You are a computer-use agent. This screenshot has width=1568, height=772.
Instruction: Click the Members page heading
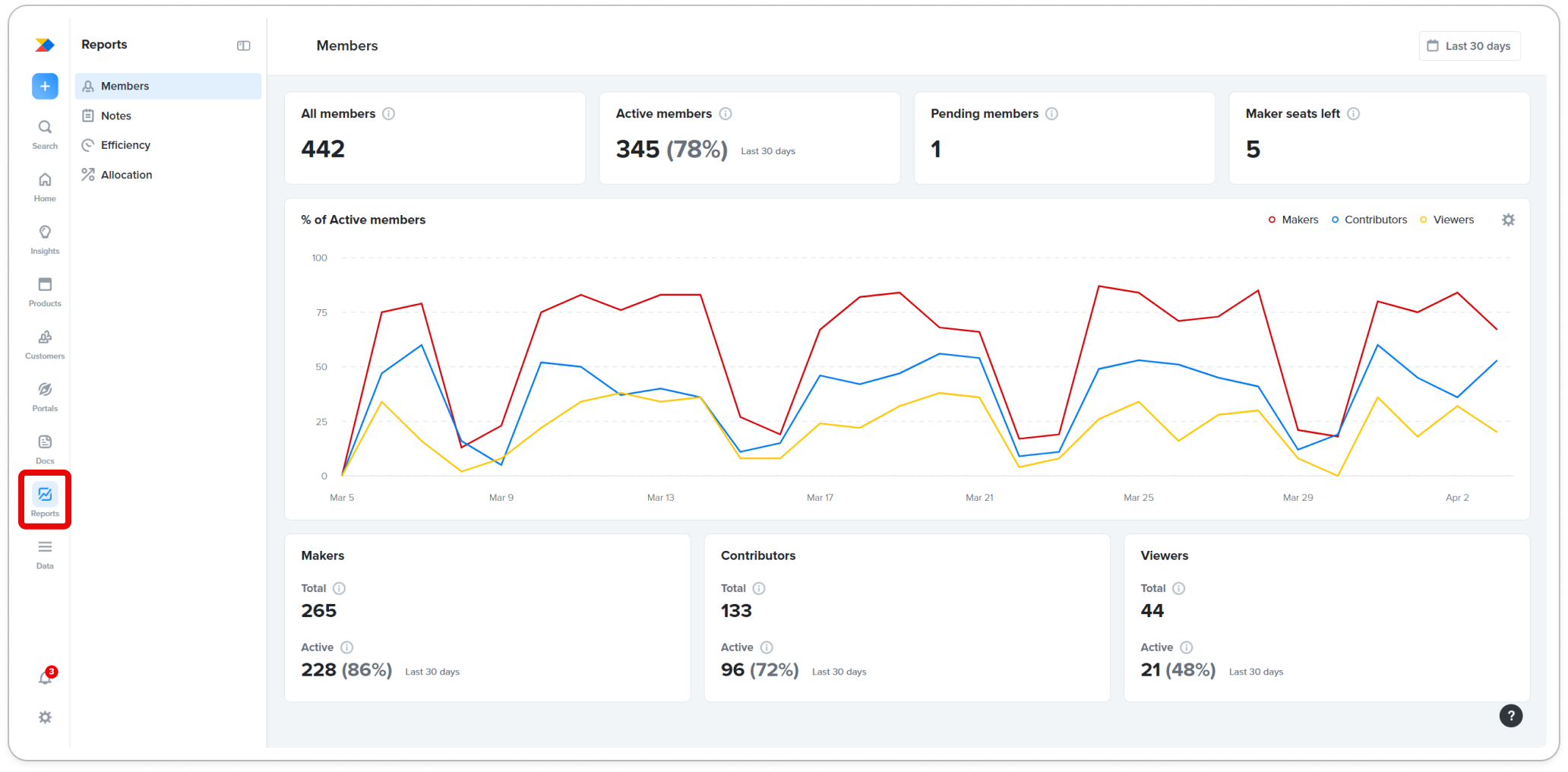click(347, 46)
